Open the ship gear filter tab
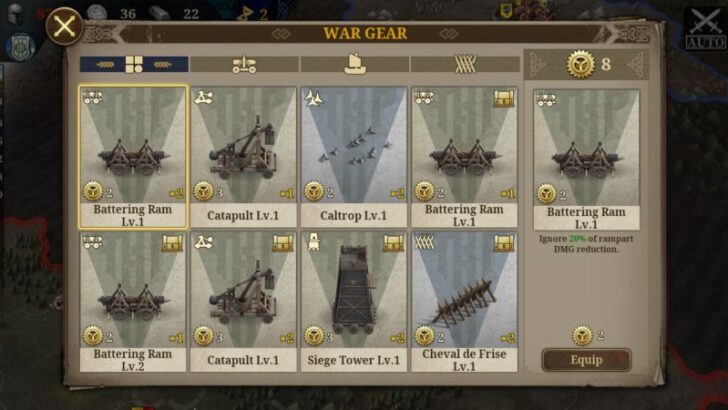Image resolution: width=728 pixels, height=410 pixels. (x=355, y=65)
